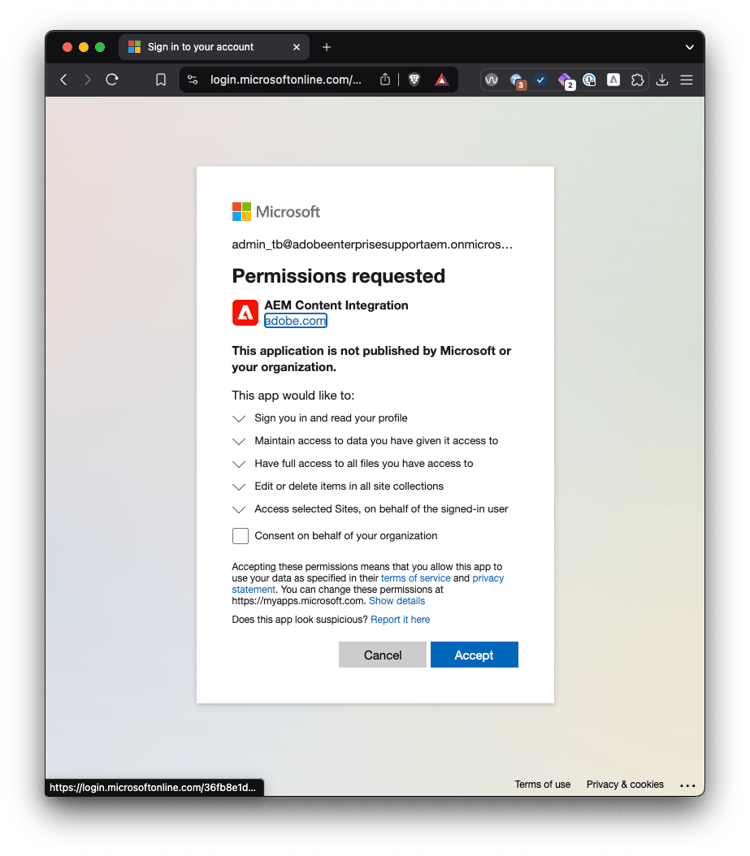
Task: Click the round blue password extension icon
Action: click(589, 80)
